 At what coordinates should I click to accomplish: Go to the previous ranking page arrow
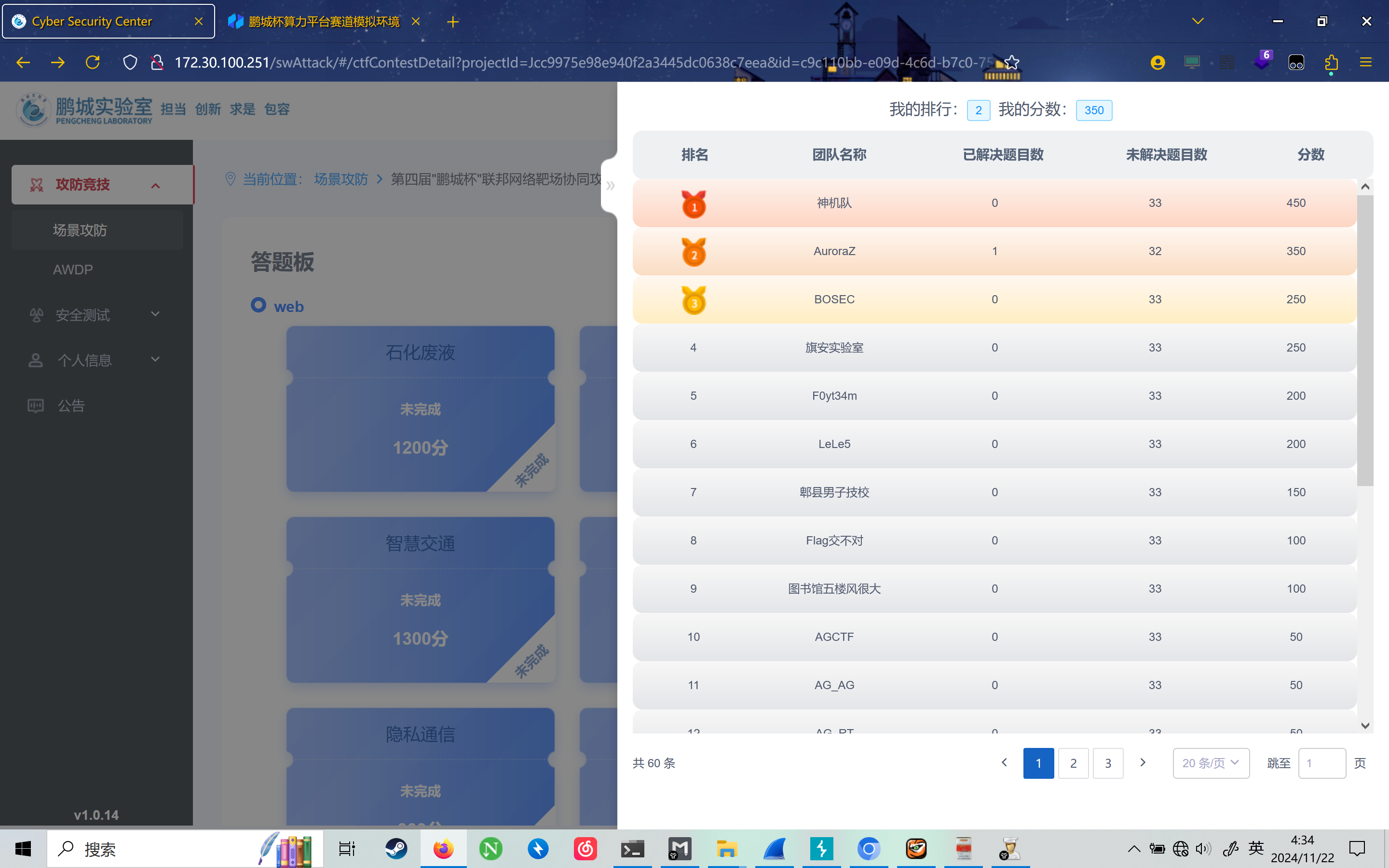1005,762
